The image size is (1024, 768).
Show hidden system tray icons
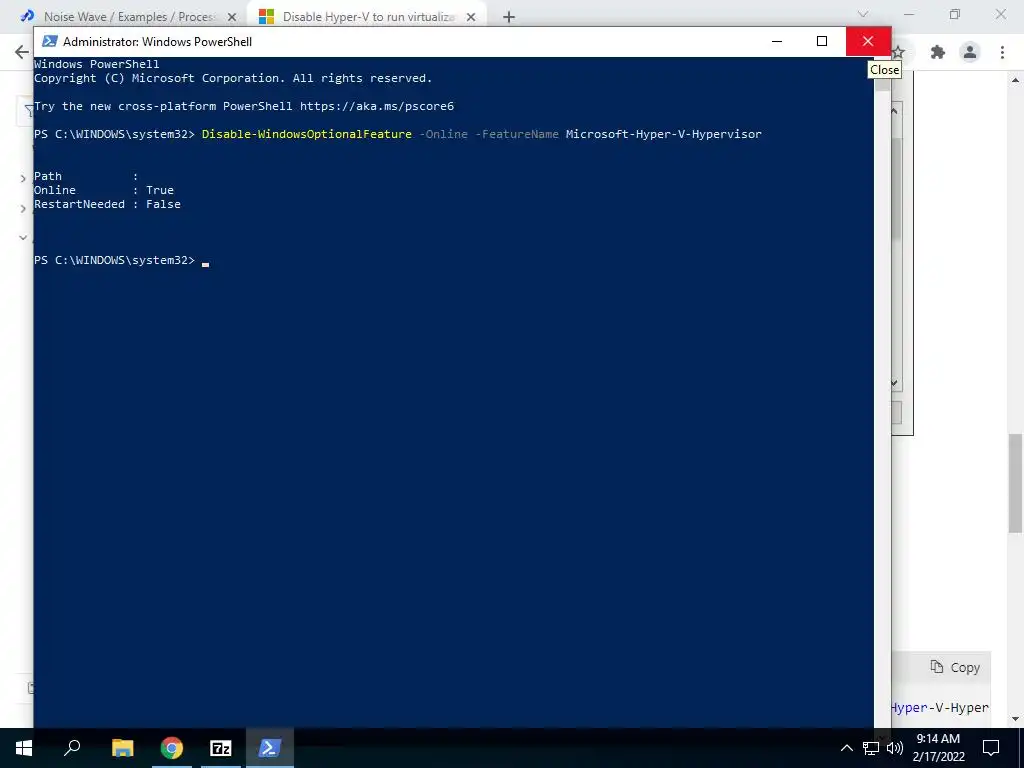coord(846,748)
